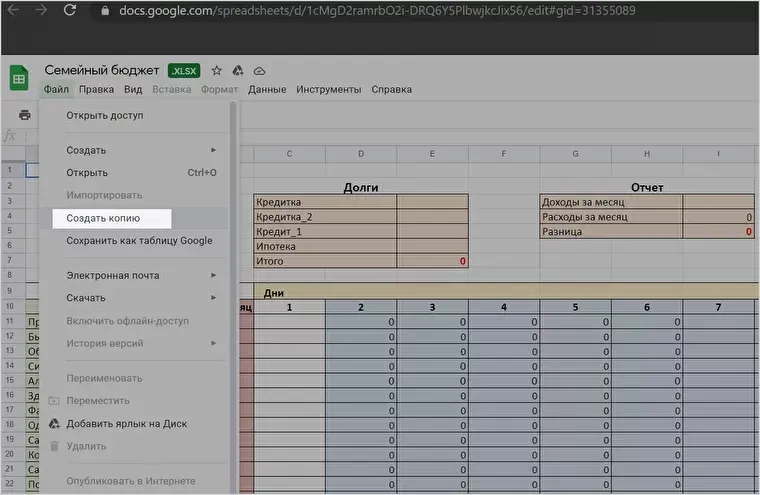Click day 7 column heading cell

pyautogui.click(x=718, y=307)
